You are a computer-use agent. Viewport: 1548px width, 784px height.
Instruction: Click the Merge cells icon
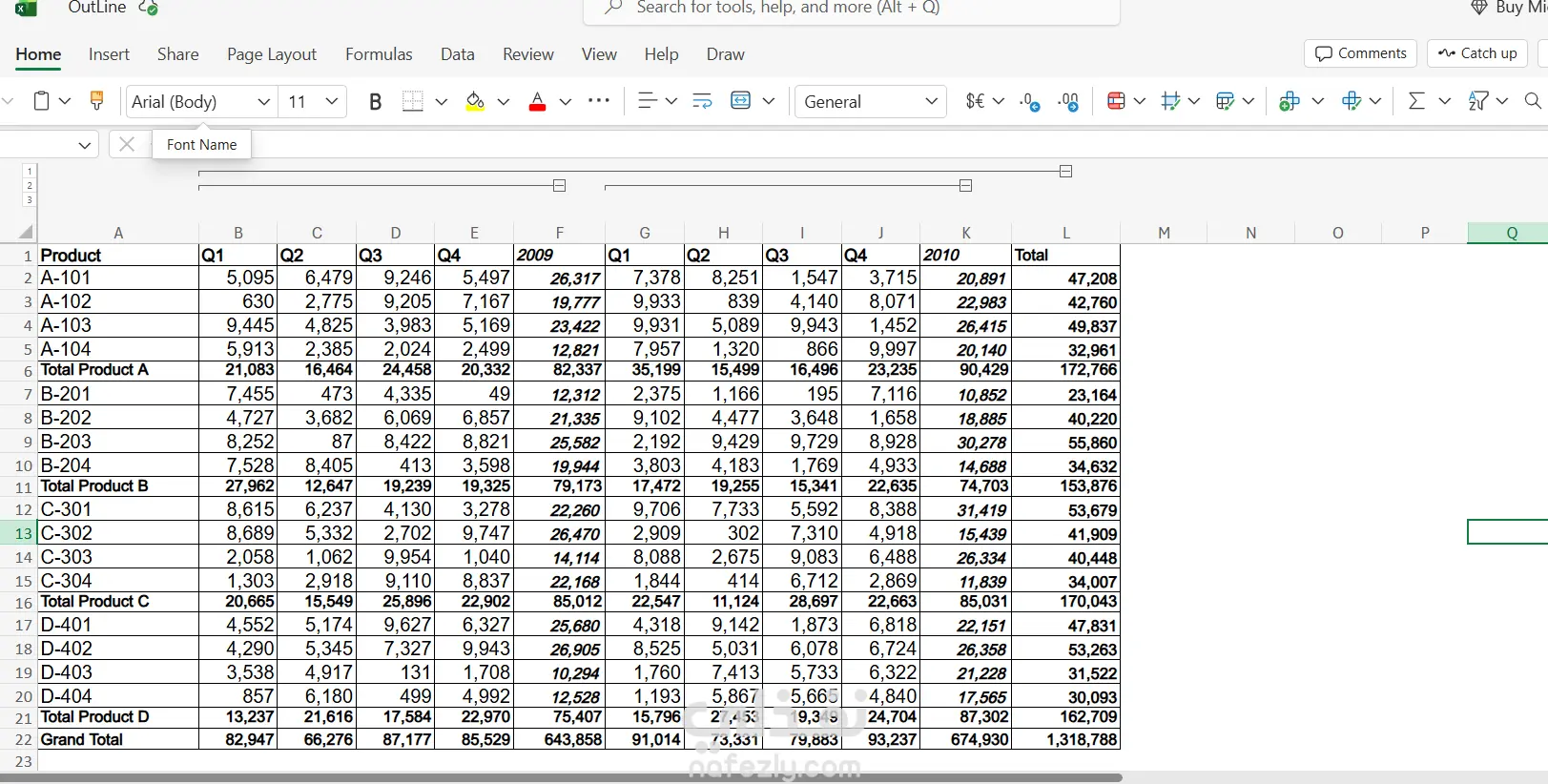(740, 101)
